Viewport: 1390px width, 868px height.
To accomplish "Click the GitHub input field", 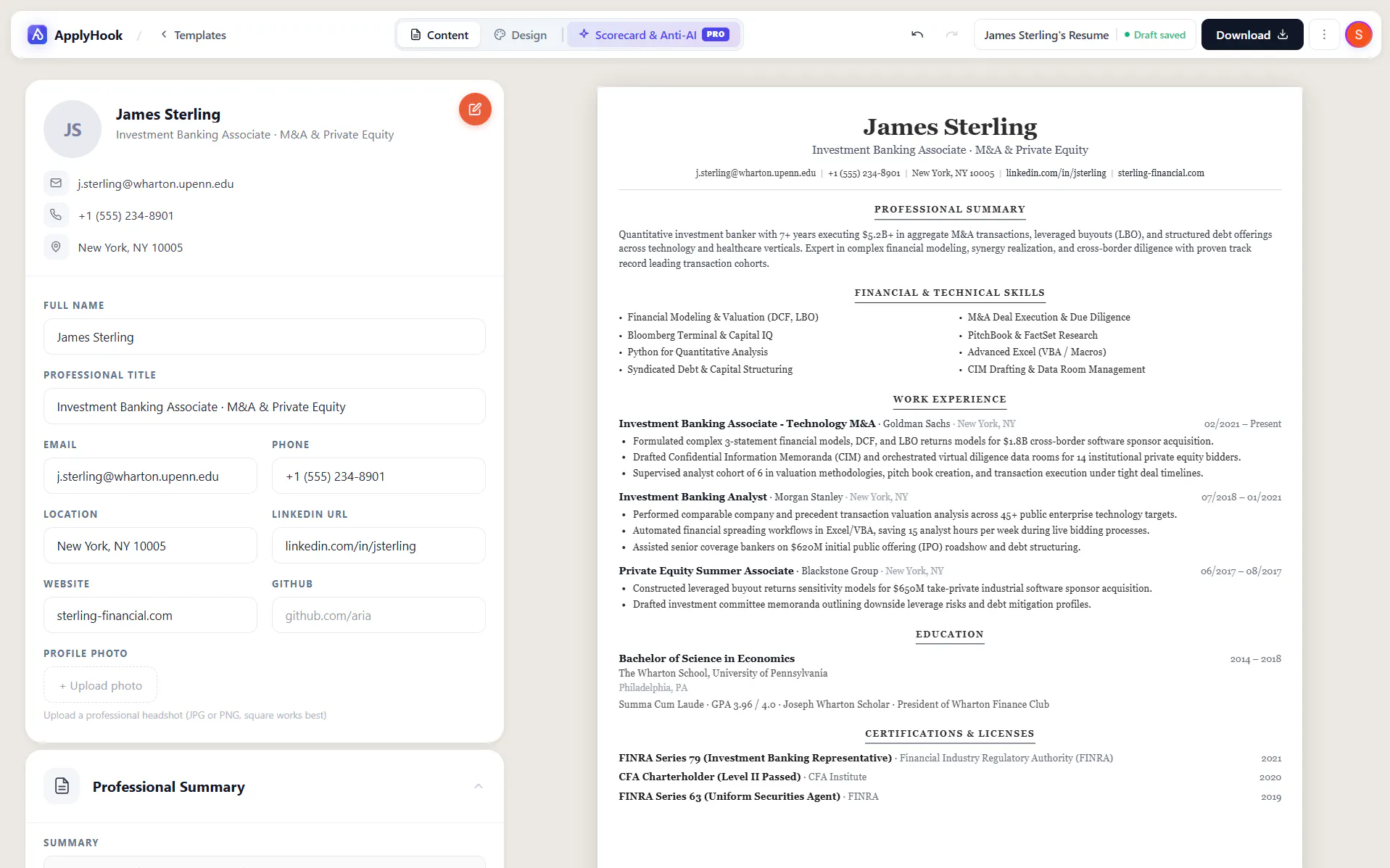I will pos(378,616).
